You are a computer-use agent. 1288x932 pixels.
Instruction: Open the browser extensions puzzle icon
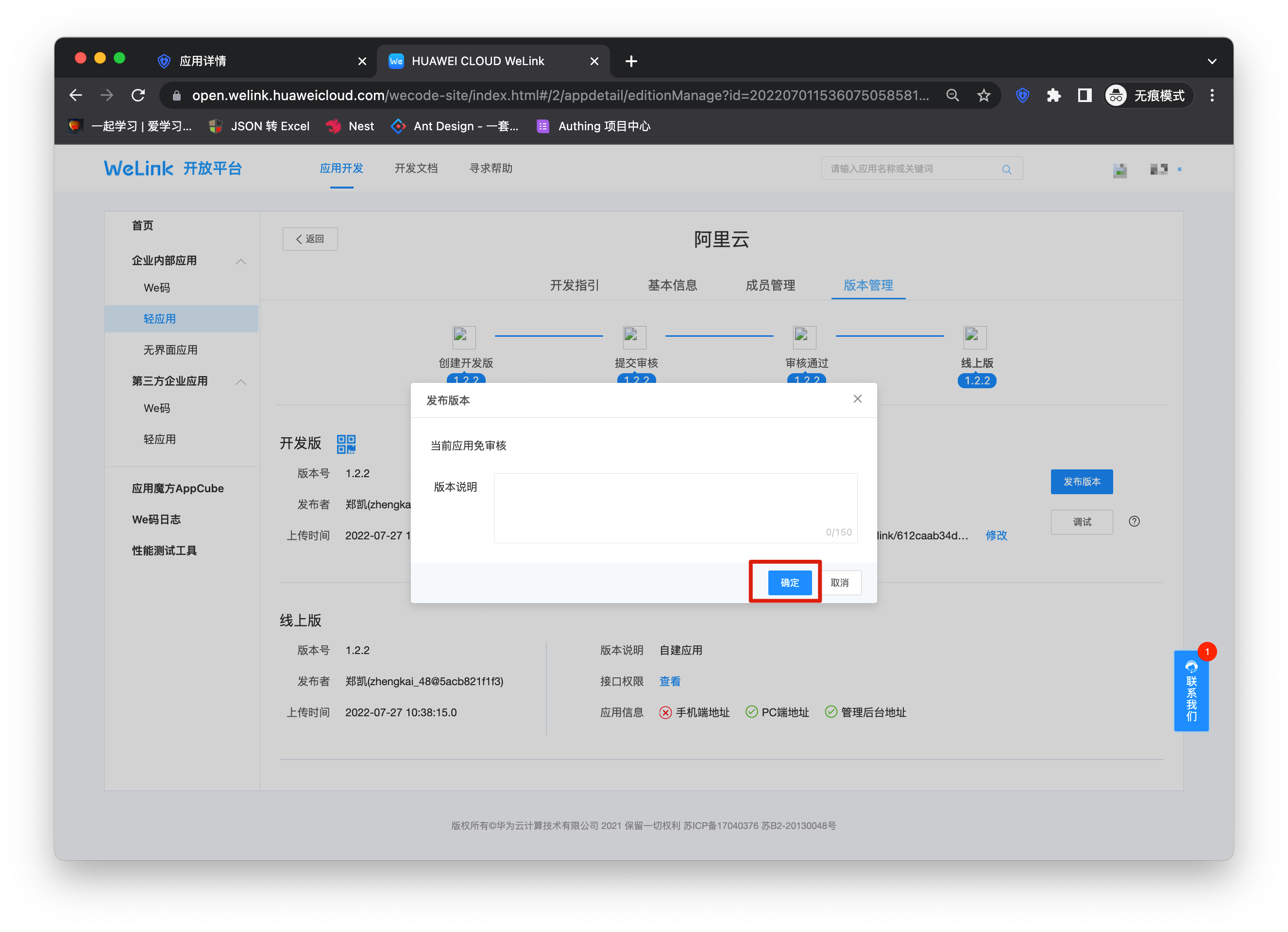point(1053,95)
